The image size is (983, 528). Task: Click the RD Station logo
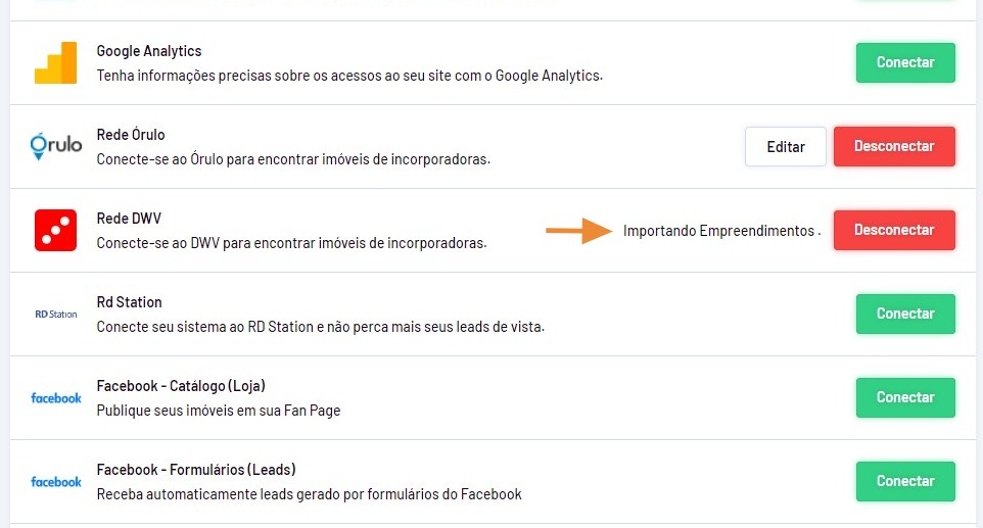click(x=56, y=314)
